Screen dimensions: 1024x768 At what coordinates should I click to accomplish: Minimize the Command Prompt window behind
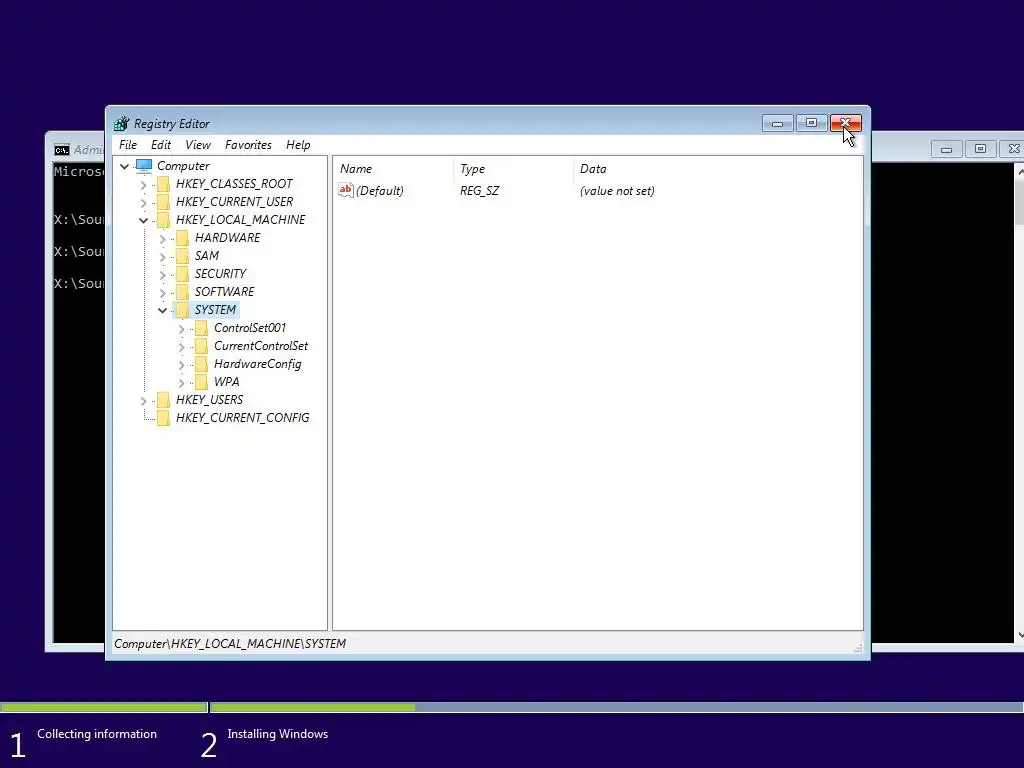(x=946, y=150)
